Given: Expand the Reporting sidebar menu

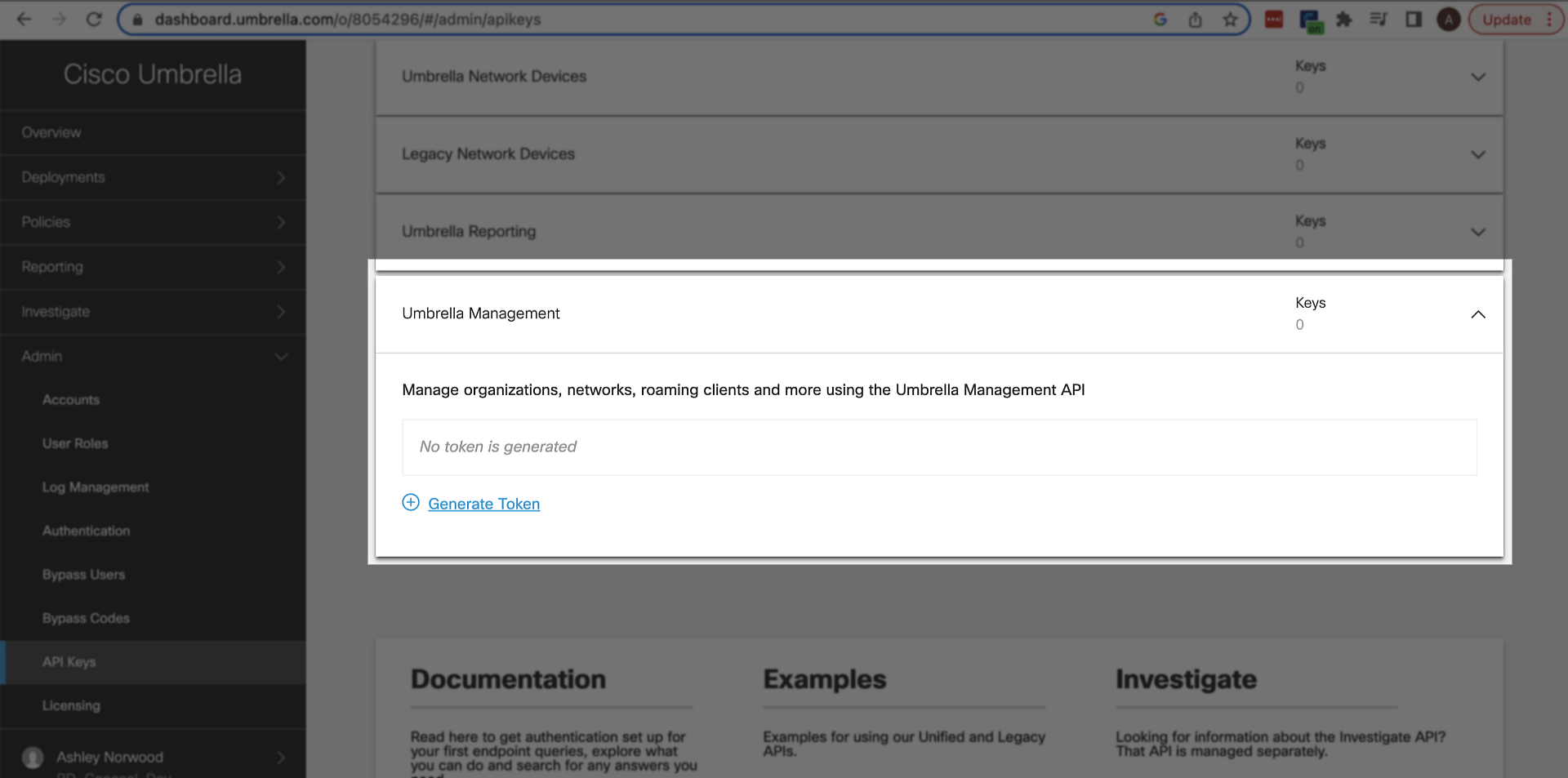Looking at the screenshot, I should pos(153,267).
